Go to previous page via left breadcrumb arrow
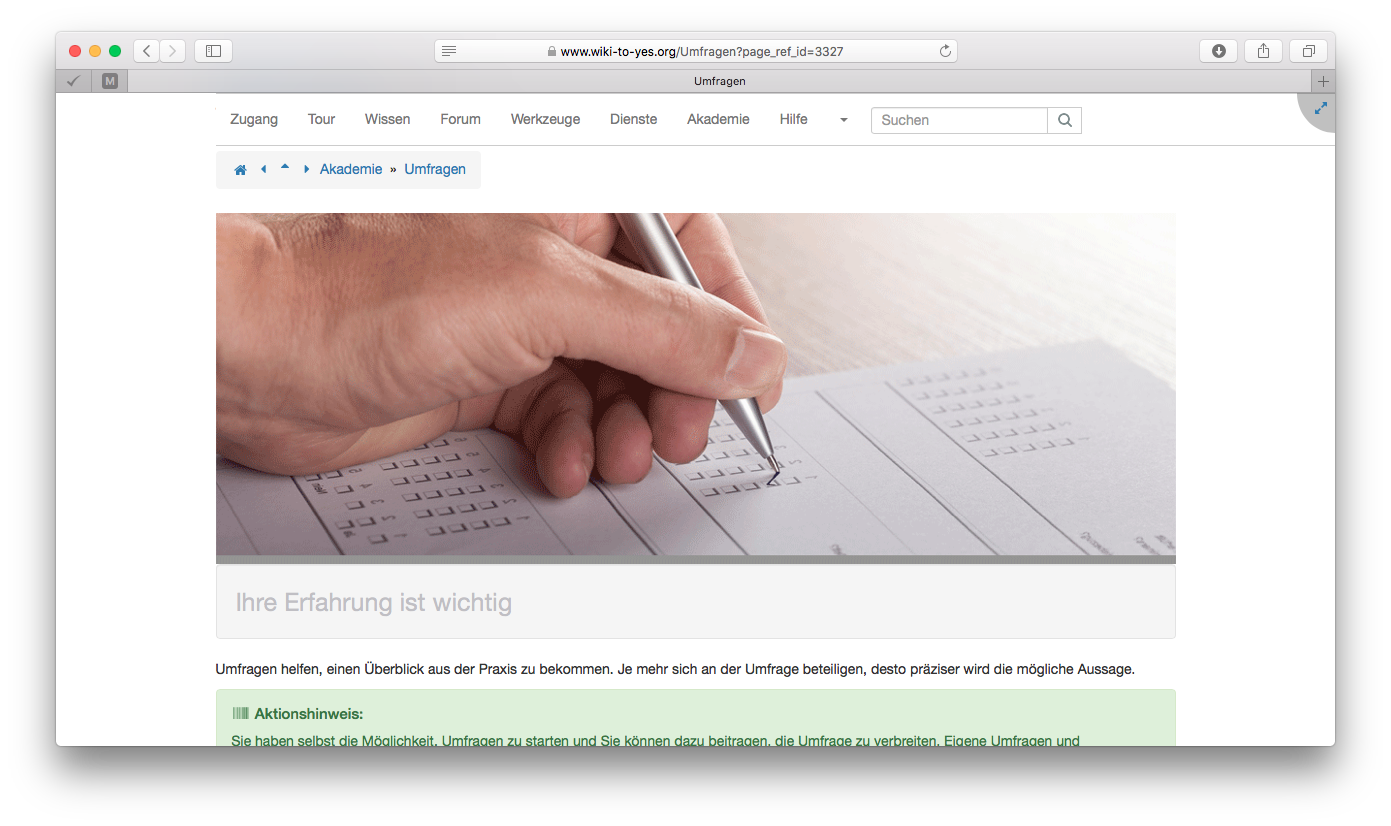Screen dimensions: 1391x826 (263, 170)
